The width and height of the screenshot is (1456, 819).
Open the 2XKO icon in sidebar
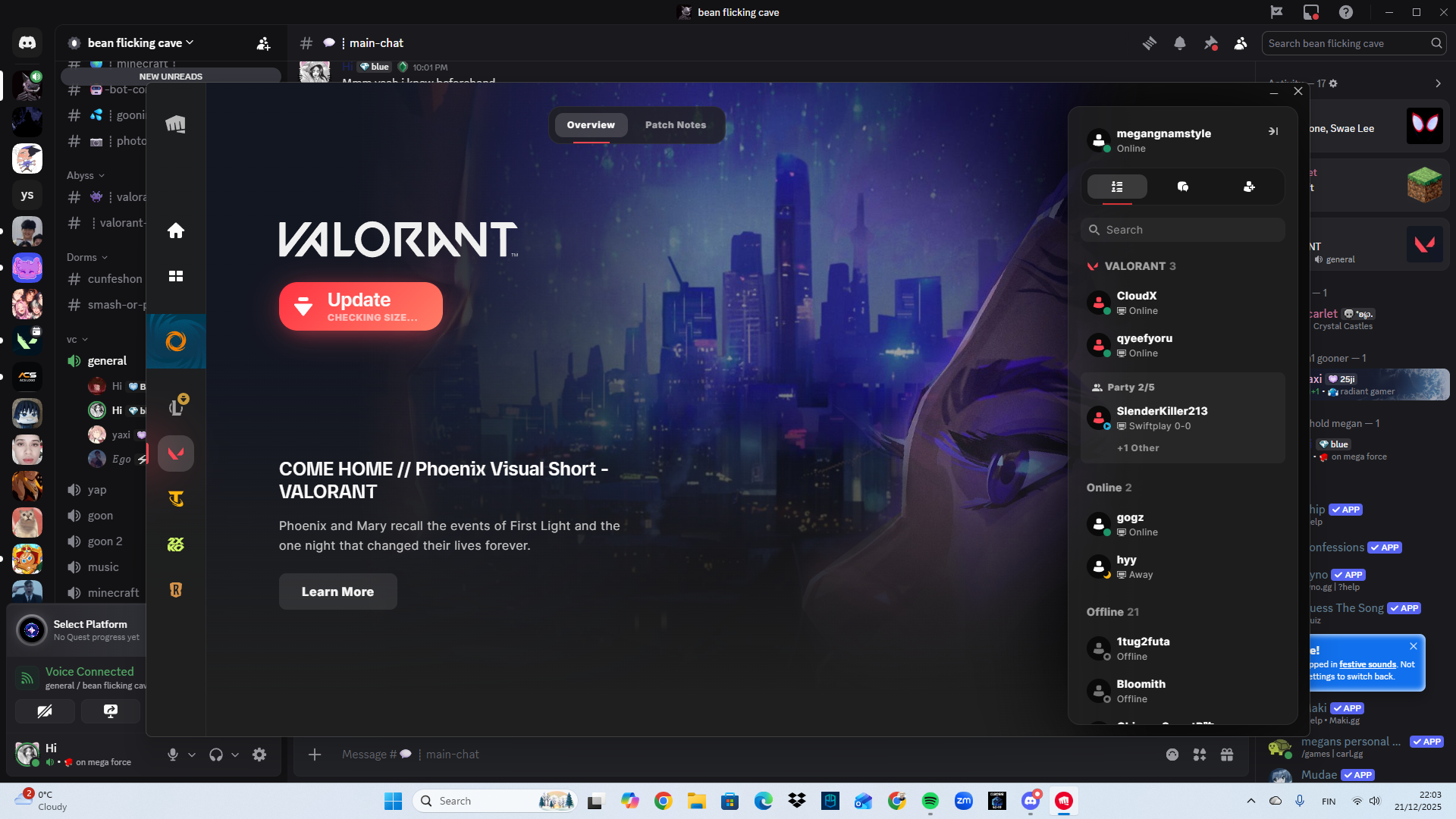pyautogui.click(x=176, y=544)
